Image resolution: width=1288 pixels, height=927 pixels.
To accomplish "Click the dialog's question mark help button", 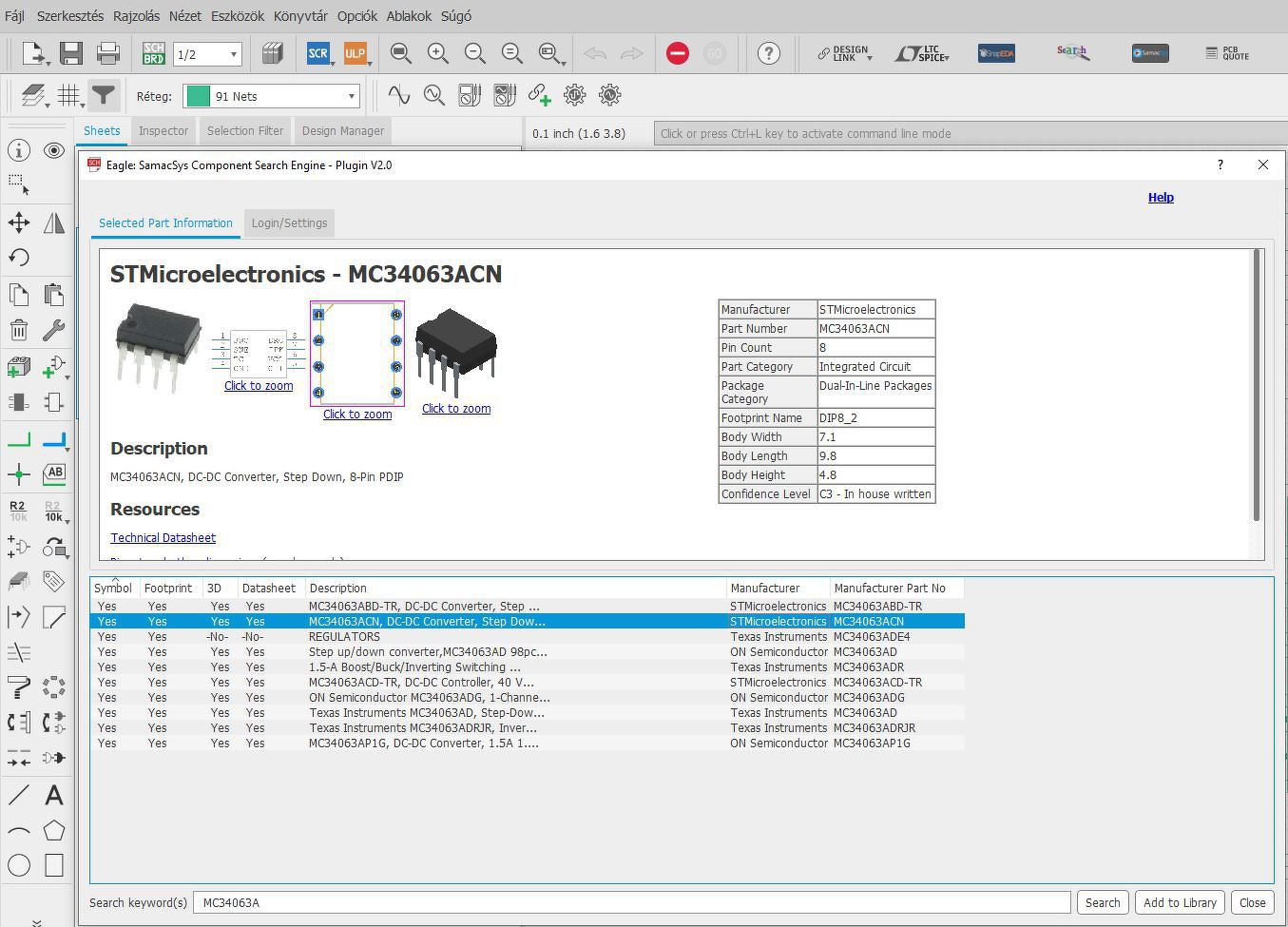I will click(x=1220, y=165).
